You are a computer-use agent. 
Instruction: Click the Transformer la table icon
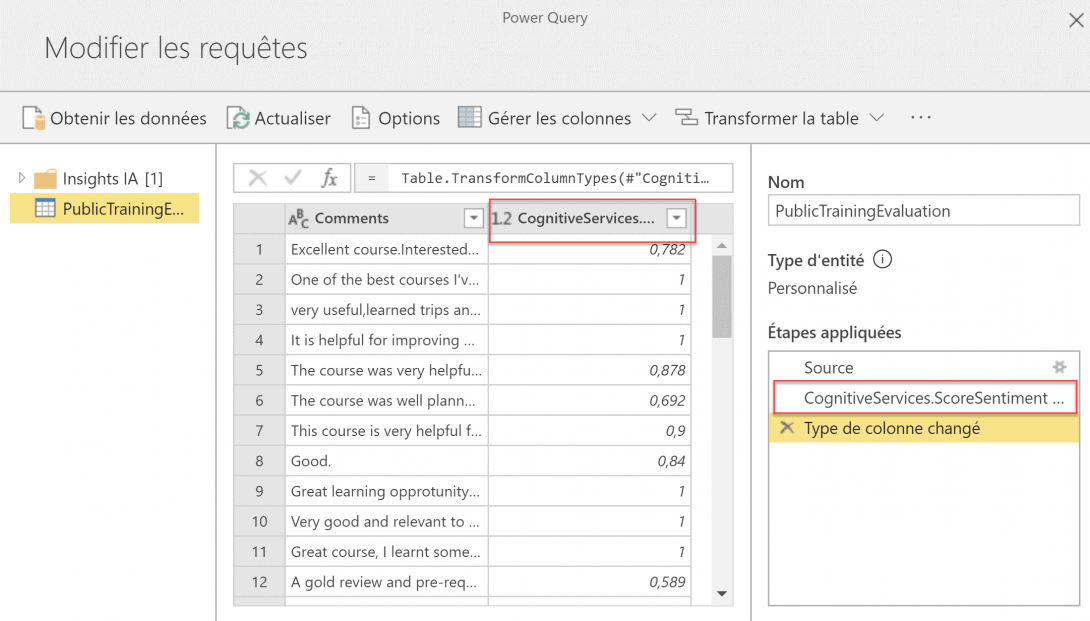pos(687,117)
